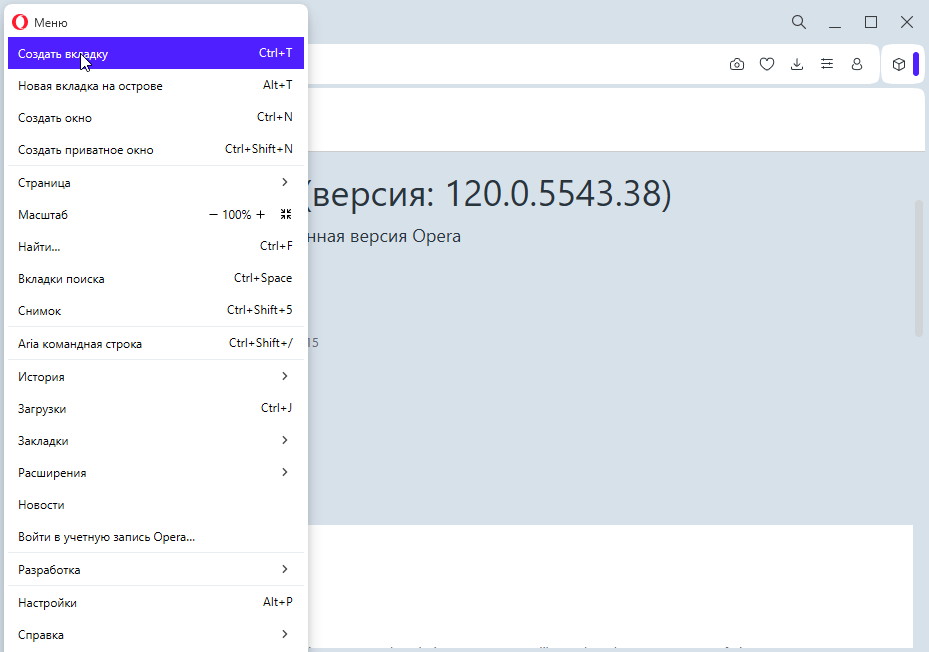Open Вкладки поиска menu entry
929x652 pixels.
point(156,279)
